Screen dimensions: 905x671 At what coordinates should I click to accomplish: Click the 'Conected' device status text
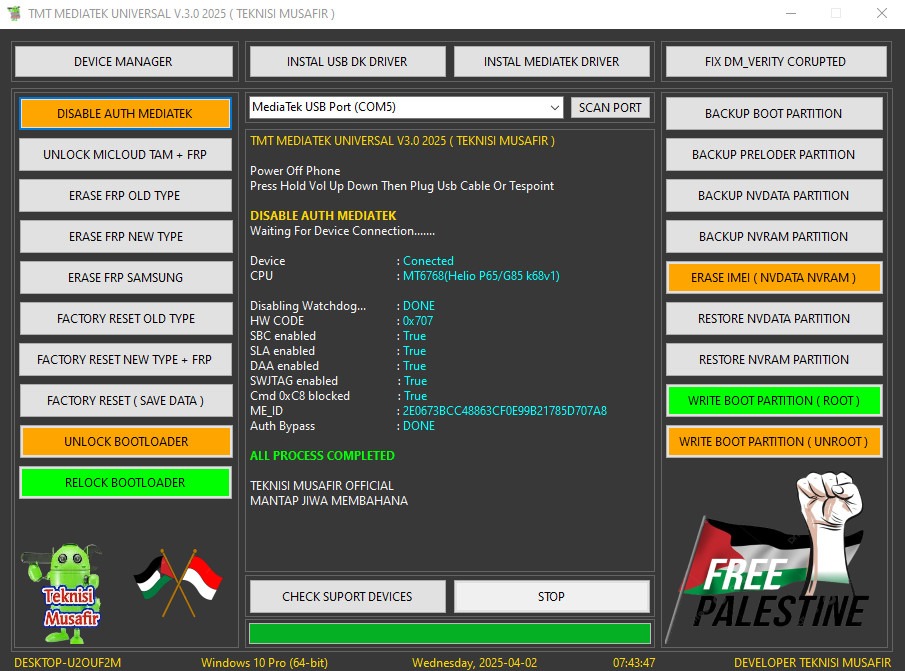pyautogui.click(x=428, y=261)
